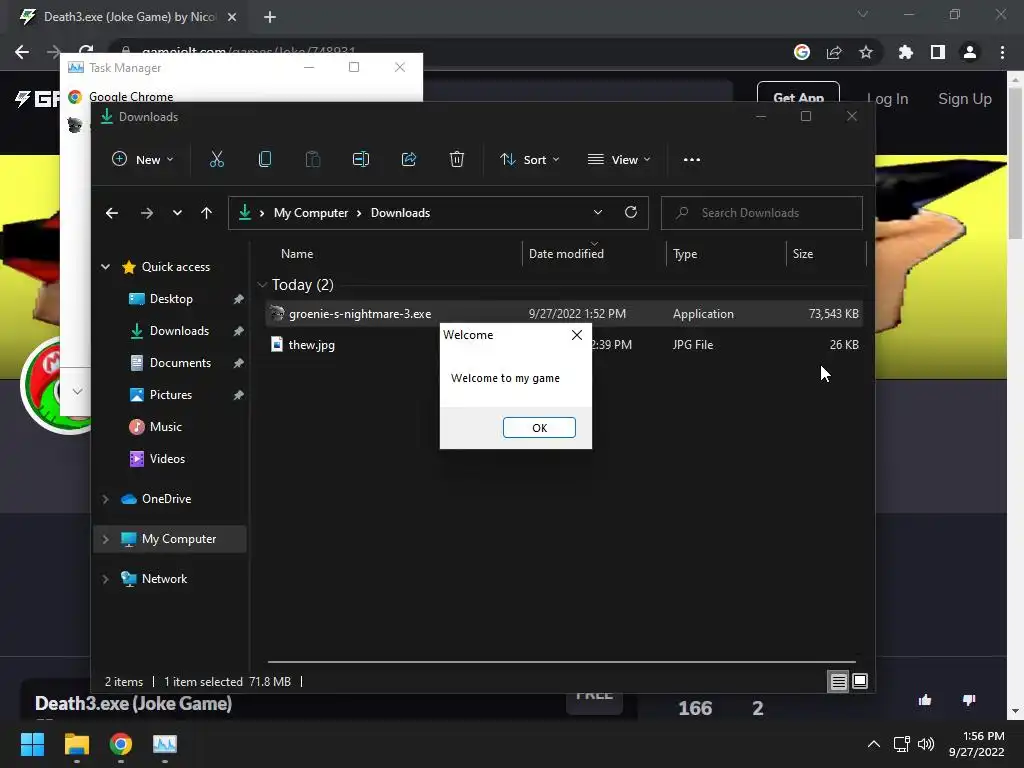Click the Paste clipboard icon
Image resolution: width=1024 pixels, height=768 pixels.
coord(313,159)
